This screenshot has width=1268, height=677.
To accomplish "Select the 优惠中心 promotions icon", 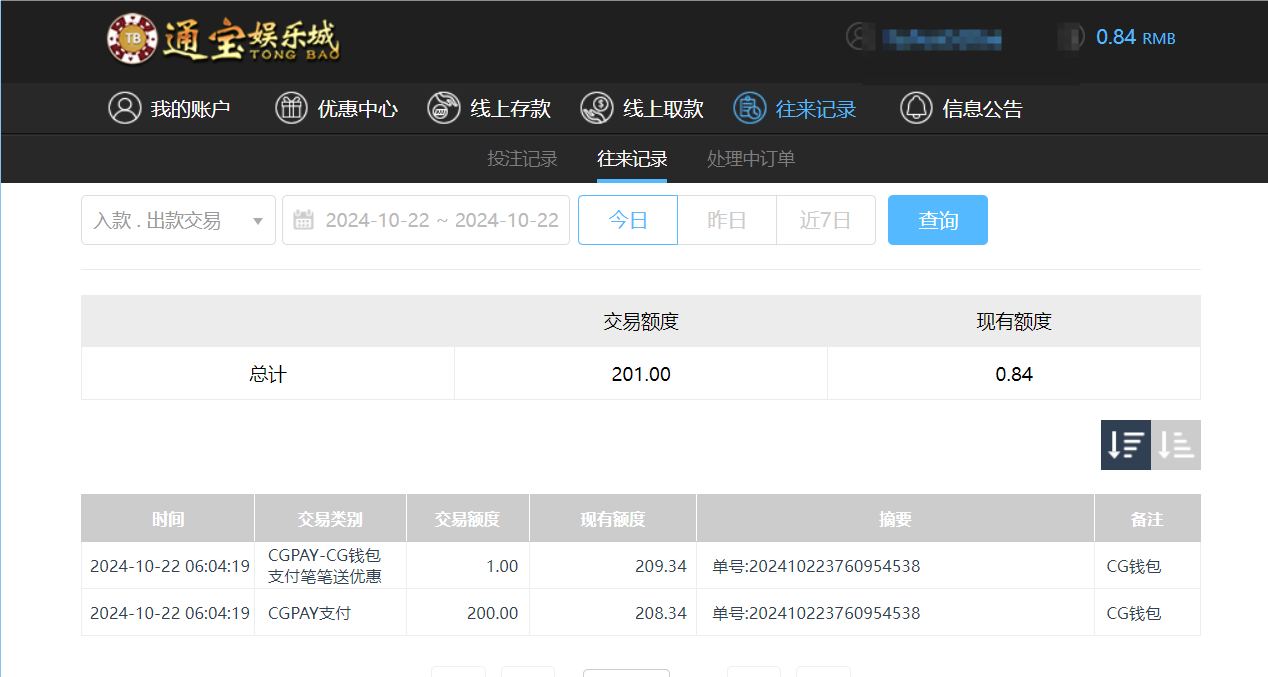I will coord(290,108).
